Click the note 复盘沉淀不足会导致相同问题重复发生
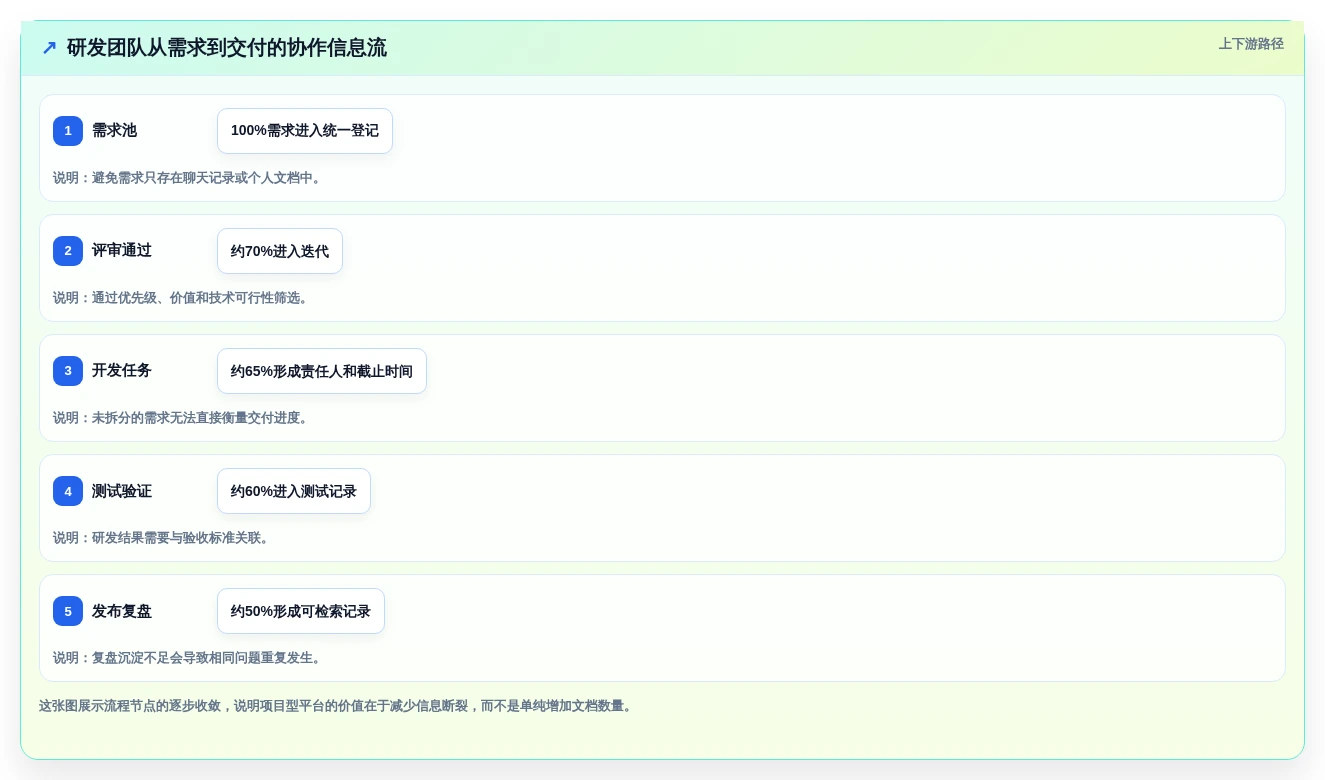Image resolution: width=1325 pixels, height=780 pixels. (187, 658)
